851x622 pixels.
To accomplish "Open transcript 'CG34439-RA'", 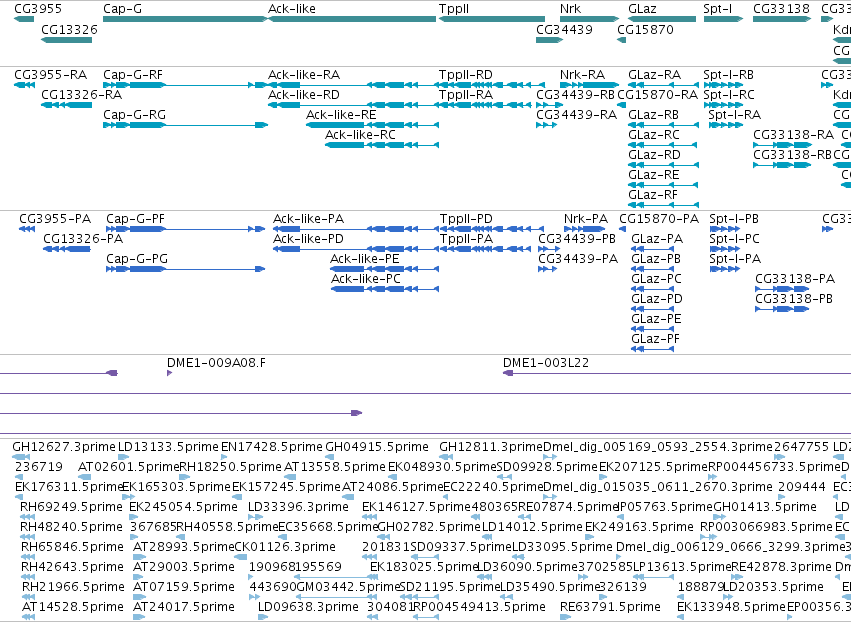I will tap(576, 115).
